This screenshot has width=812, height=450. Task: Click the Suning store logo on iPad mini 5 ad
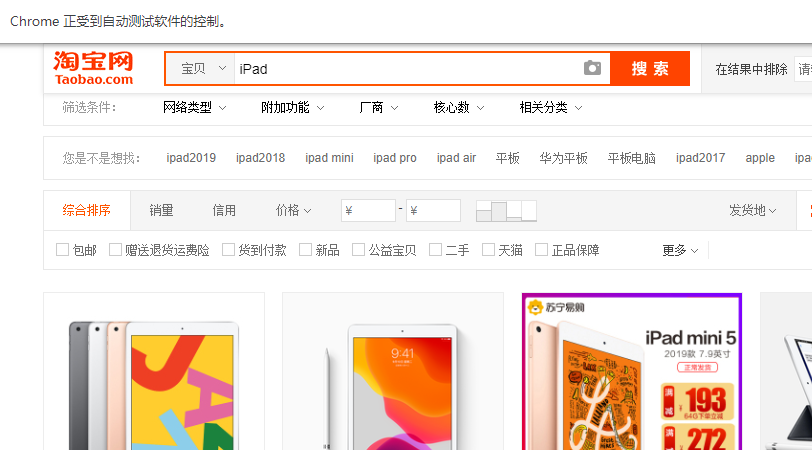(x=556, y=308)
